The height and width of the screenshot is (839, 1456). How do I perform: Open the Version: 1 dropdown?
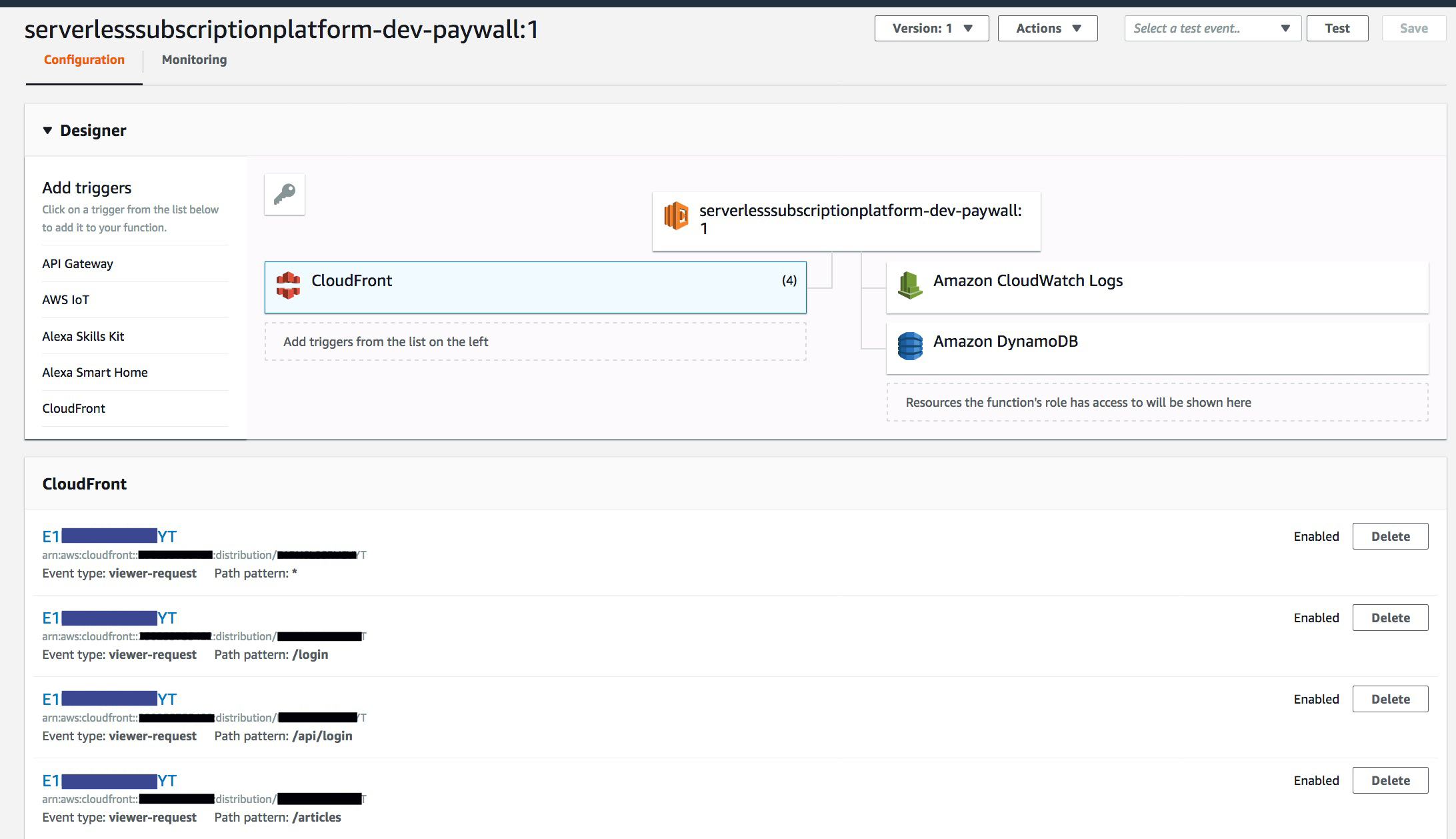[931, 29]
